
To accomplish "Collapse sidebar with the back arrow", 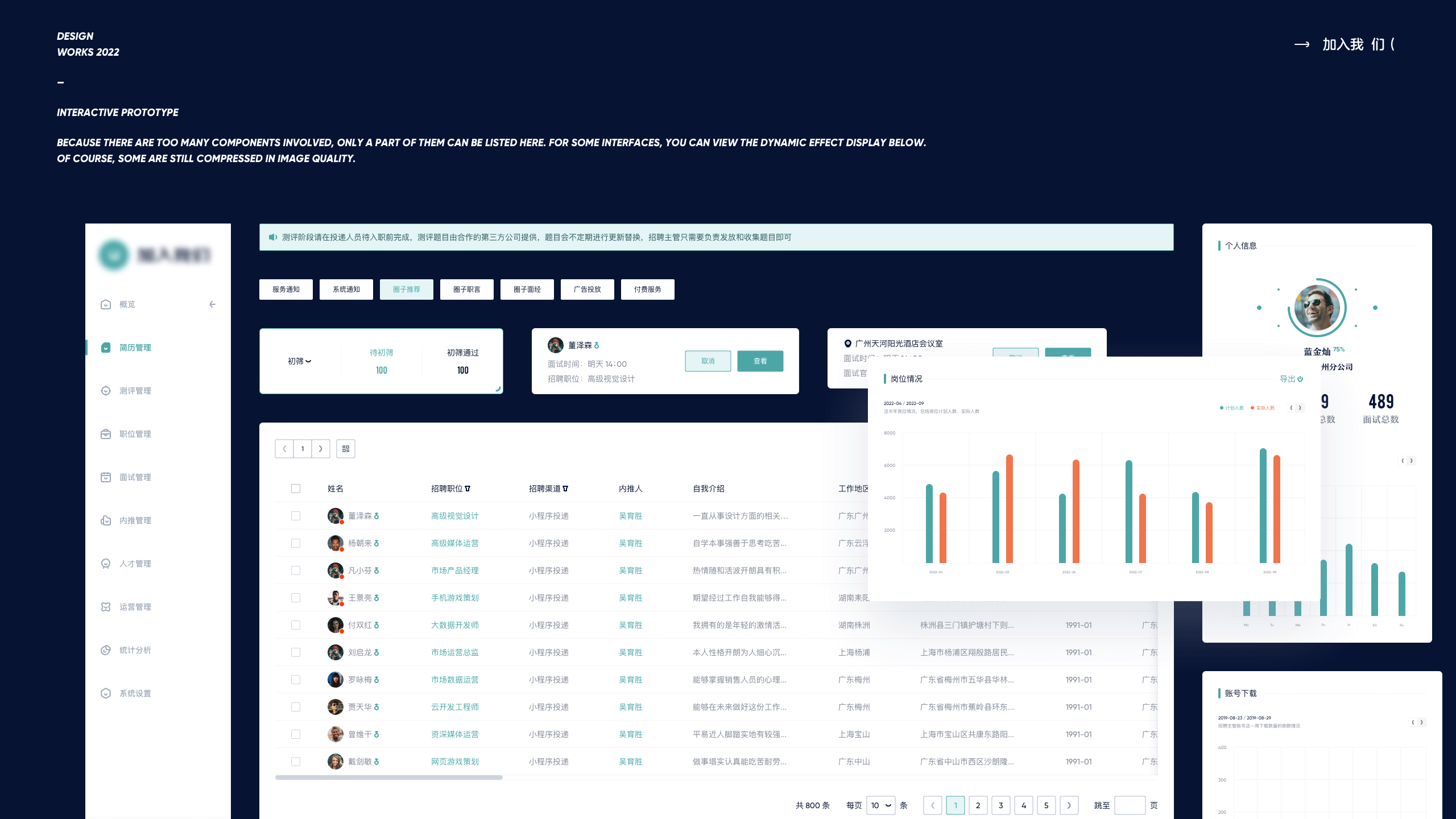I will point(212,304).
